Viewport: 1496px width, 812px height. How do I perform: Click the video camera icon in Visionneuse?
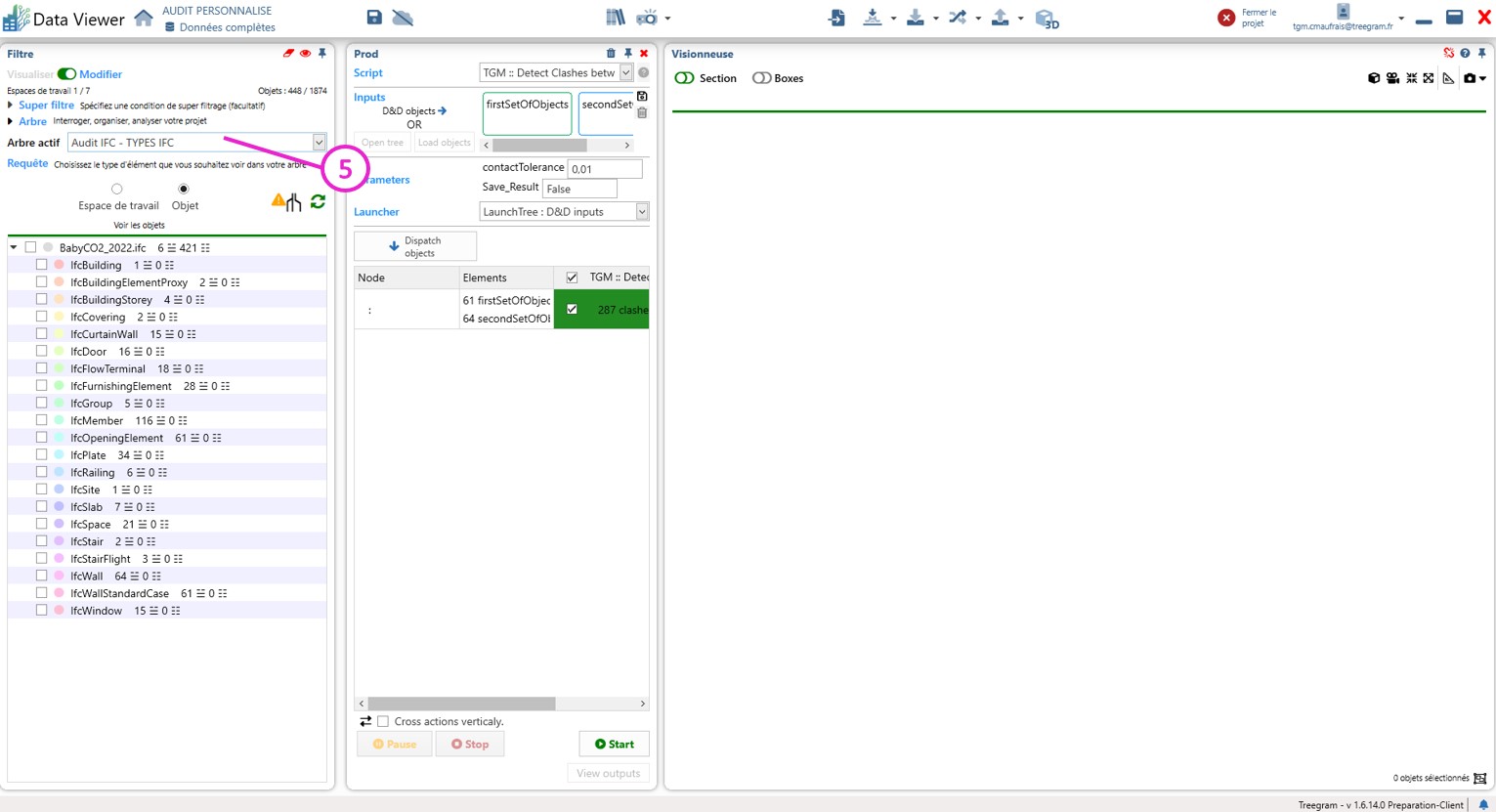pos(1392,78)
